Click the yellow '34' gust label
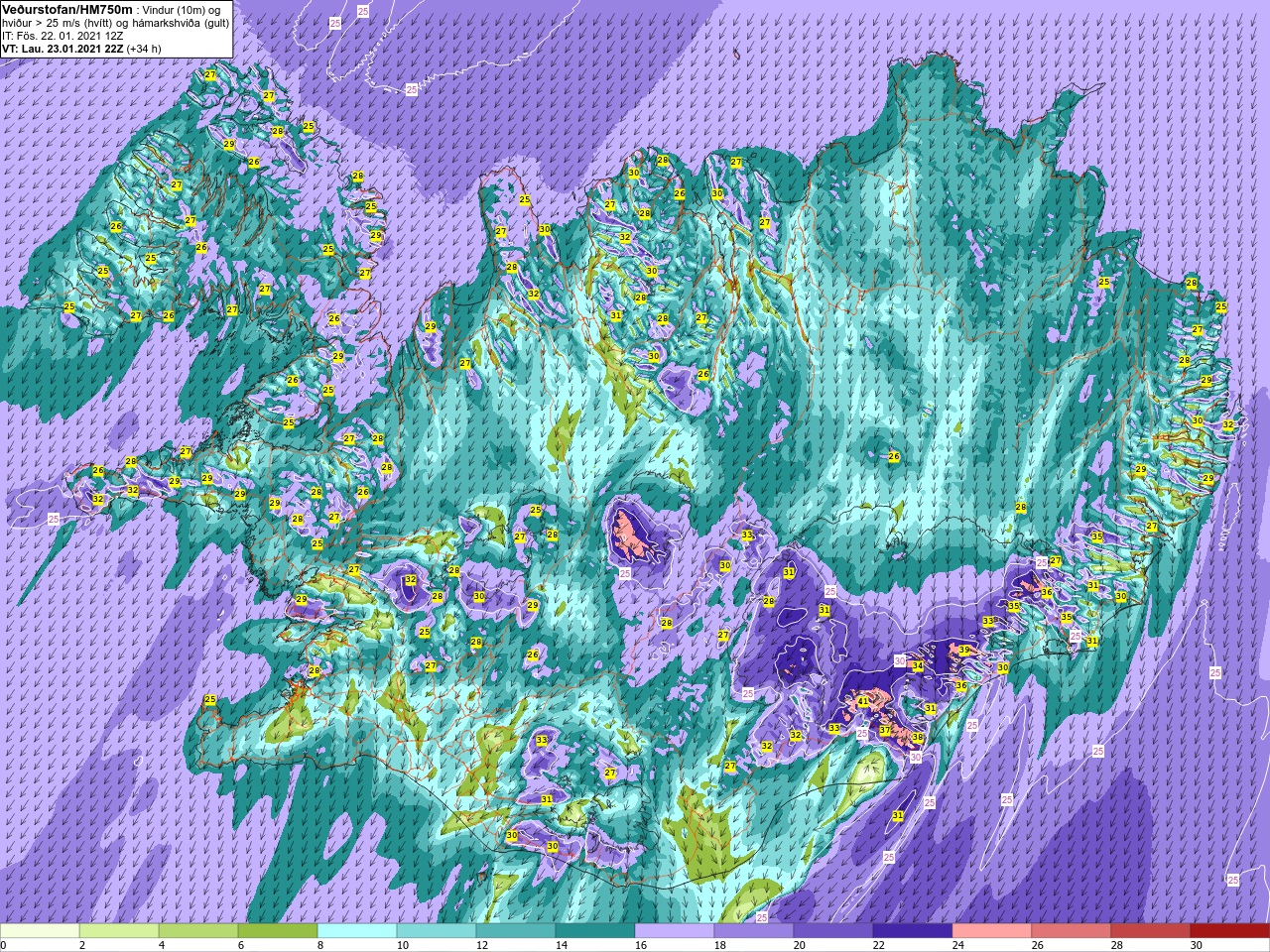1270x952 pixels. point(918,666)
